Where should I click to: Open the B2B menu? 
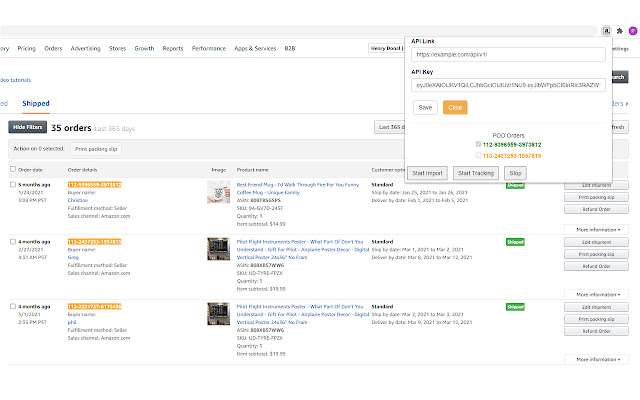[x=290, y=48]
